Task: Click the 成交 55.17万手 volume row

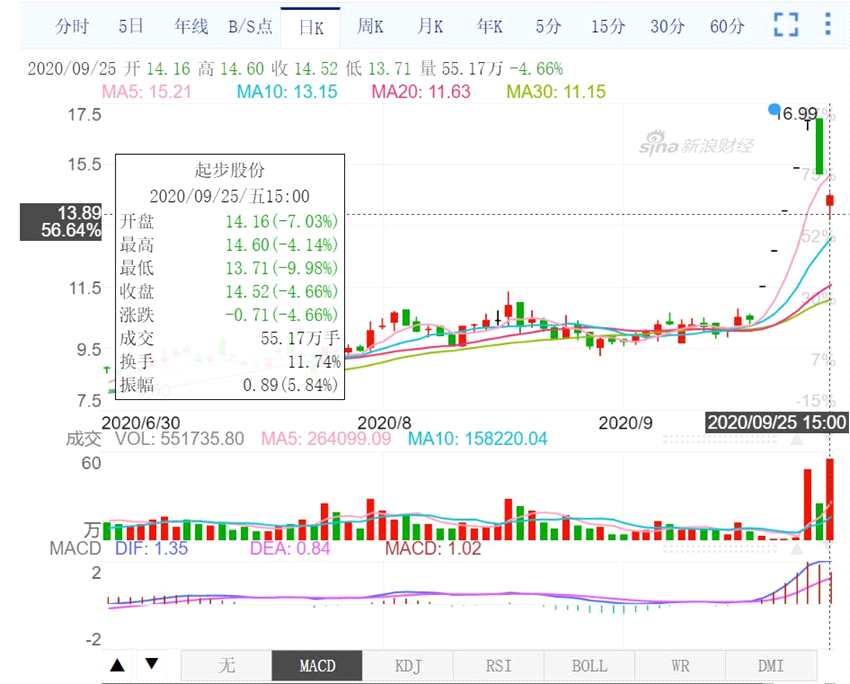Action: (x=230, y=338)
